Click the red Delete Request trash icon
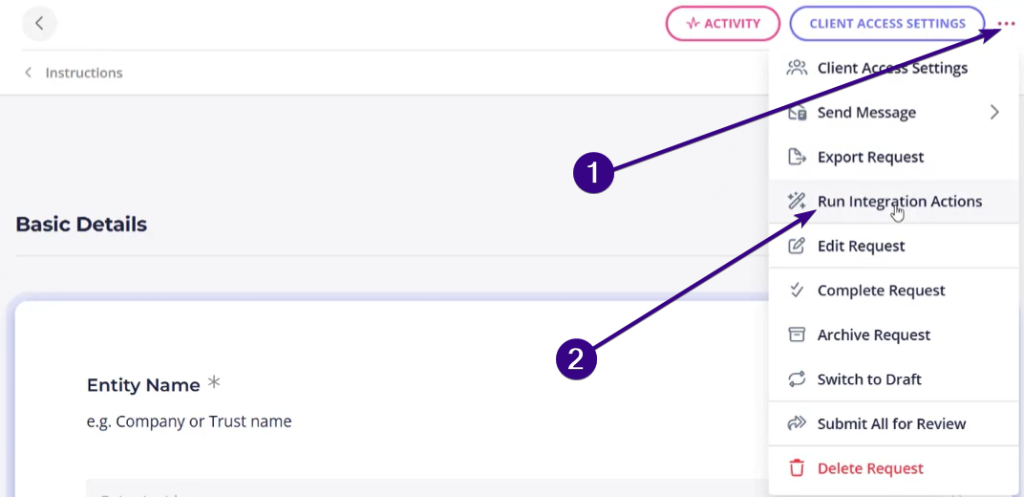The height and width of the screenshot is (497, 1024). pyautogui.click(x=797, y=468)
